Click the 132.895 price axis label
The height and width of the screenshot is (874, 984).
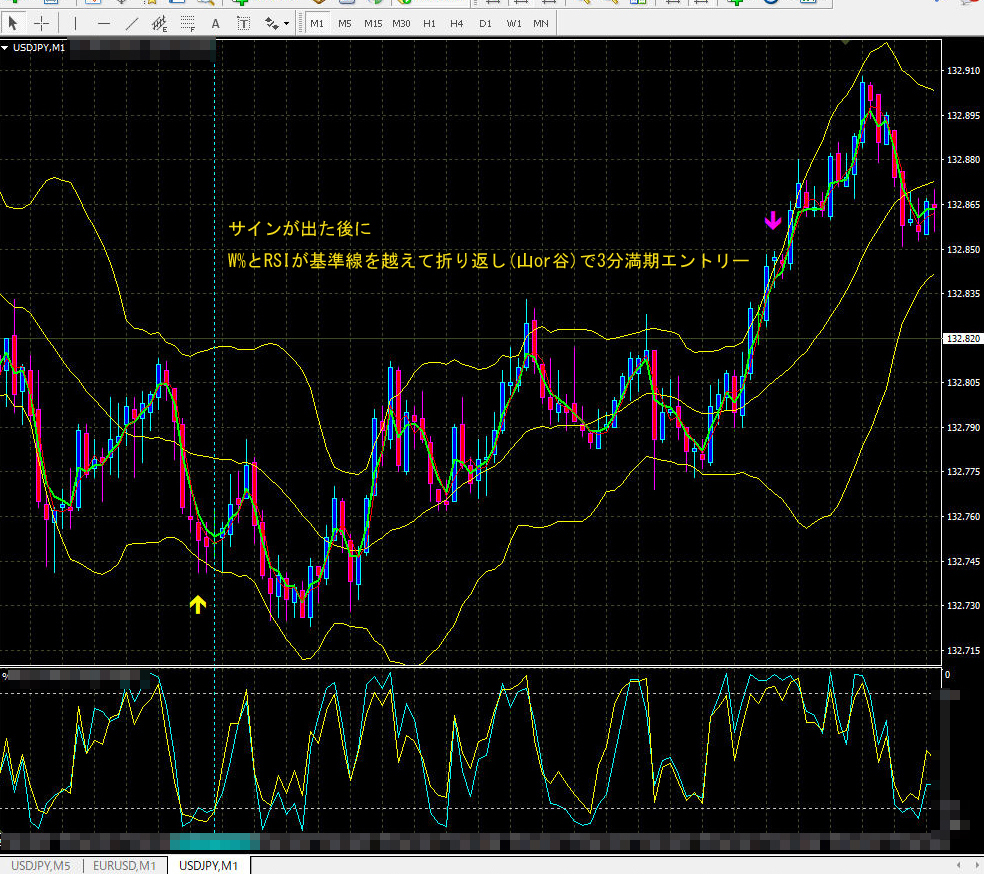pos(963,115)
